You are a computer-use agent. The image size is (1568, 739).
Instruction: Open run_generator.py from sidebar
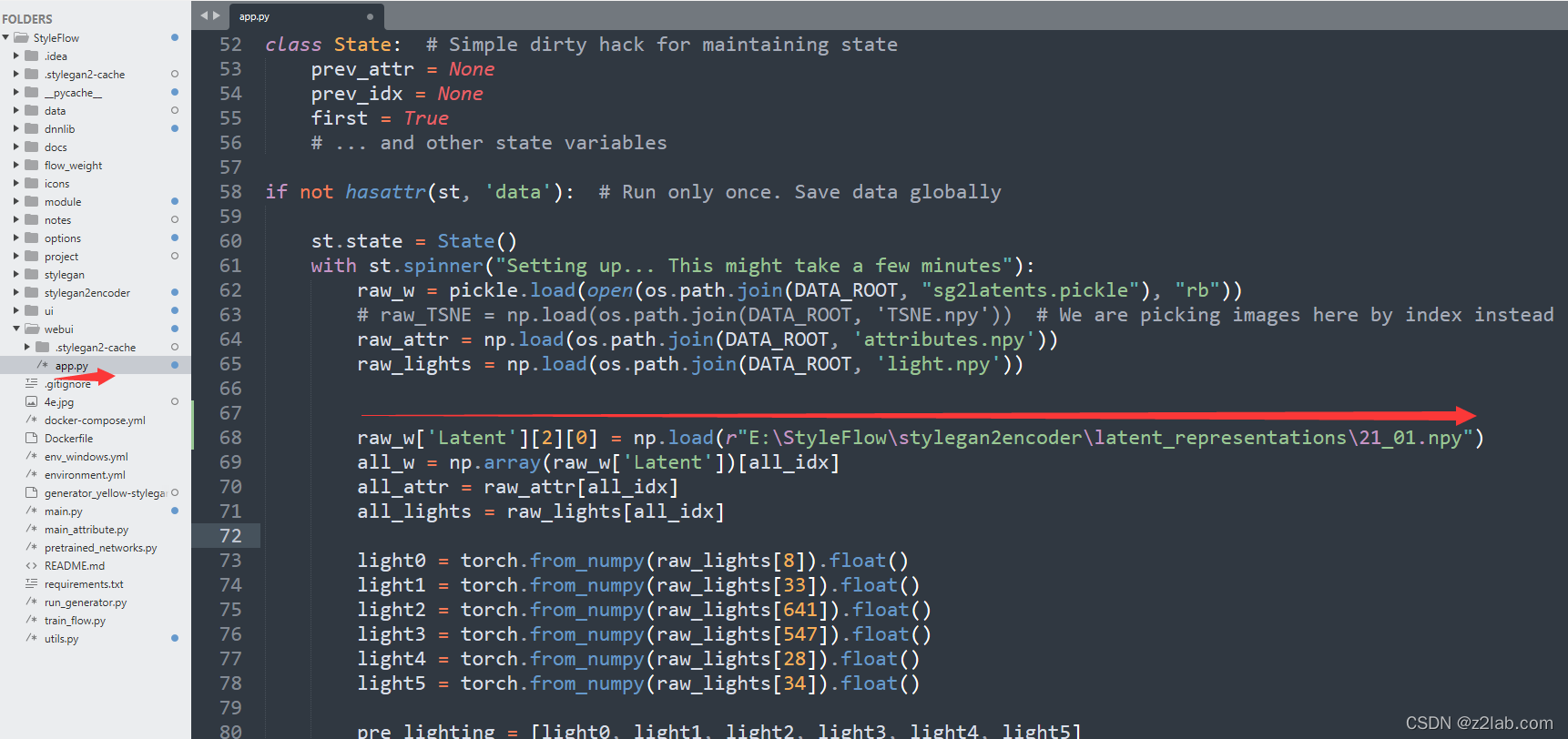click(x=86, y=602)
